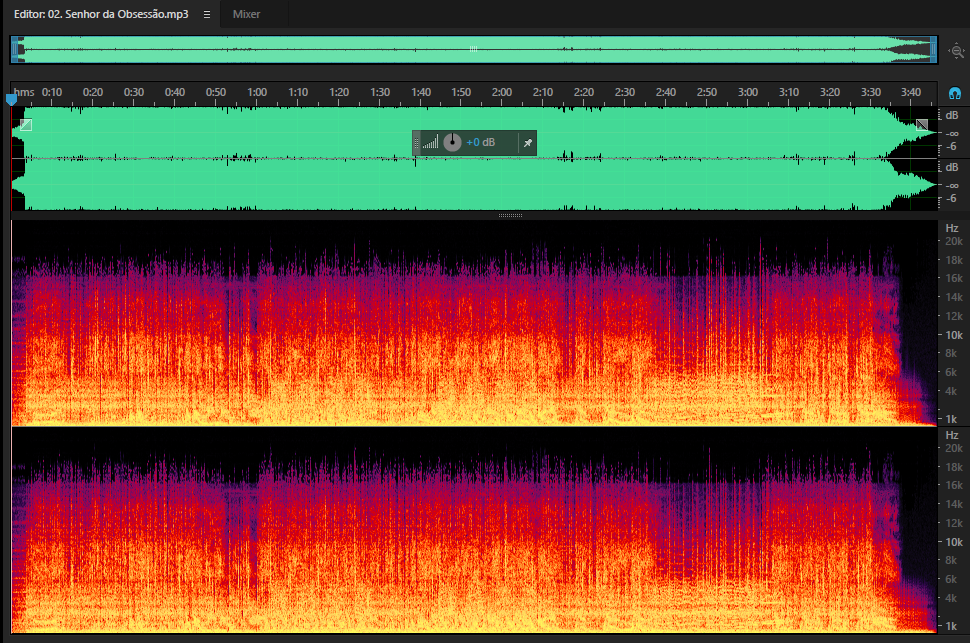
Task: Click the +0 dB gain value
Action: tap(481, 142)
